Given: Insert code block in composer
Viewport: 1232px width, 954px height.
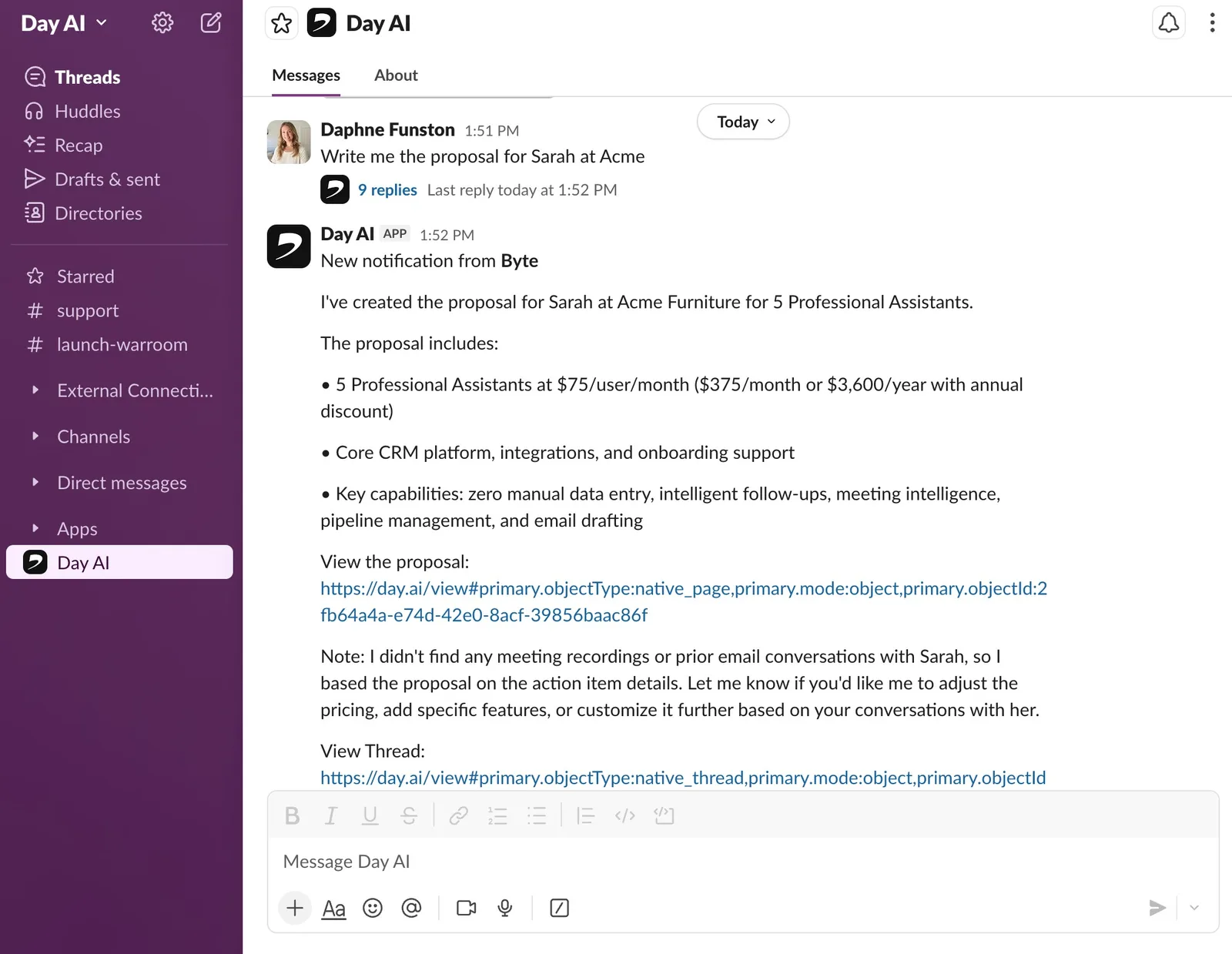Looking at the screenshot, I should (x=664, y=815).
